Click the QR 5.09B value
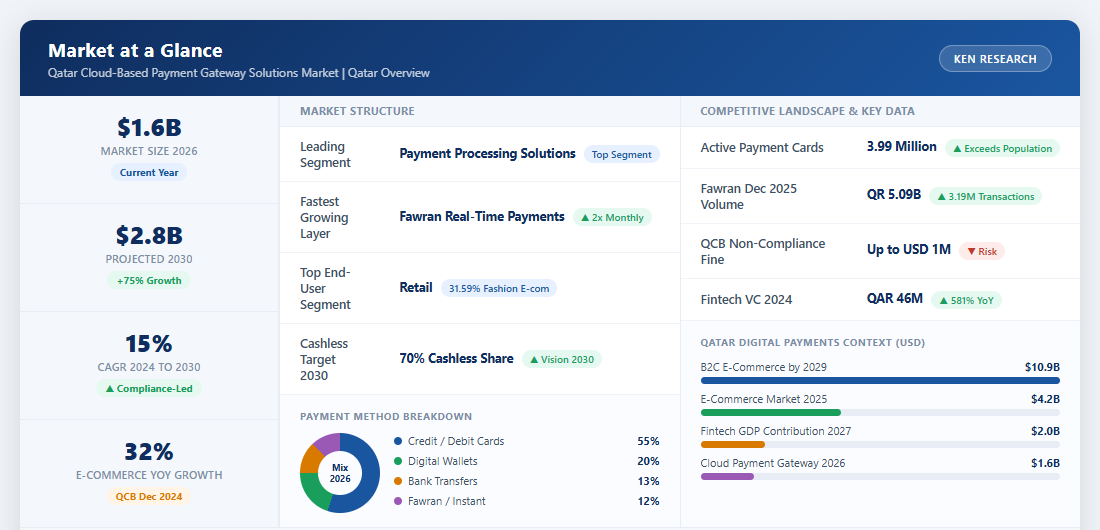Viewport: 1100px width, 530px height. pos(894,195)
